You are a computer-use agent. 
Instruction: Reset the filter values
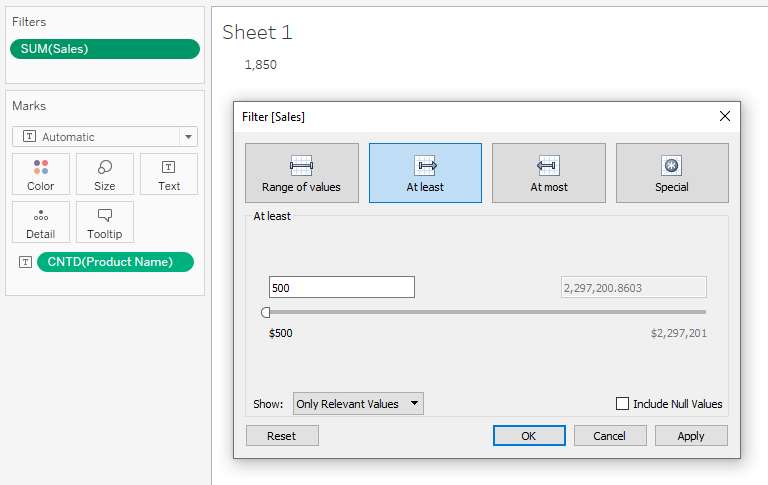282,436
